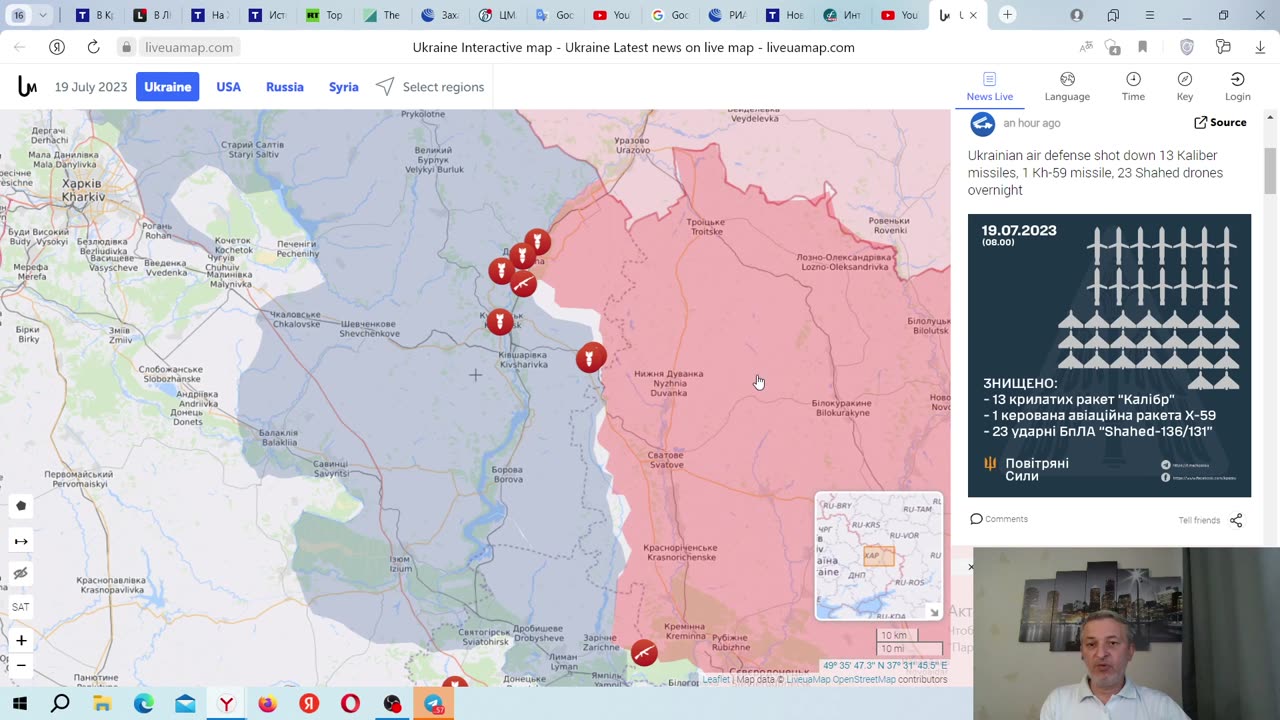Open Opera from the taskbar

point(350,704)
